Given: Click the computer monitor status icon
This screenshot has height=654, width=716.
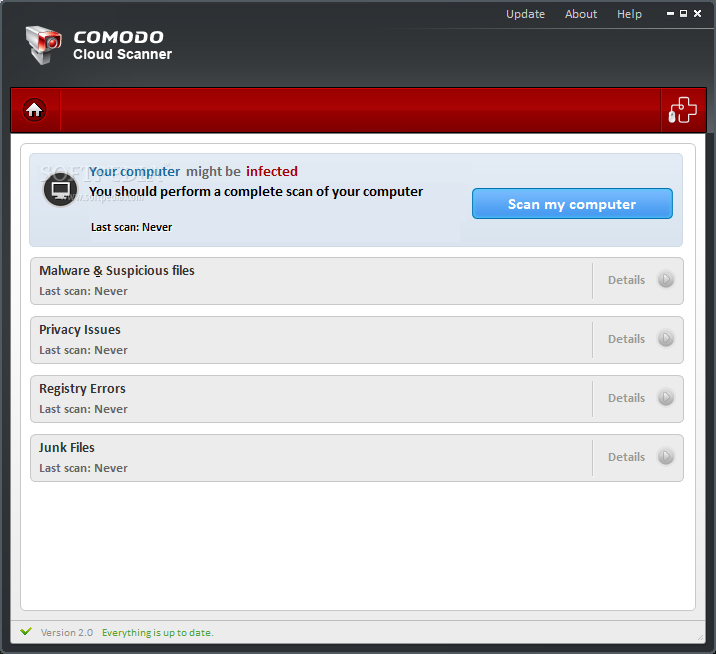Looking at the screenshot, I should pos(60,190).
